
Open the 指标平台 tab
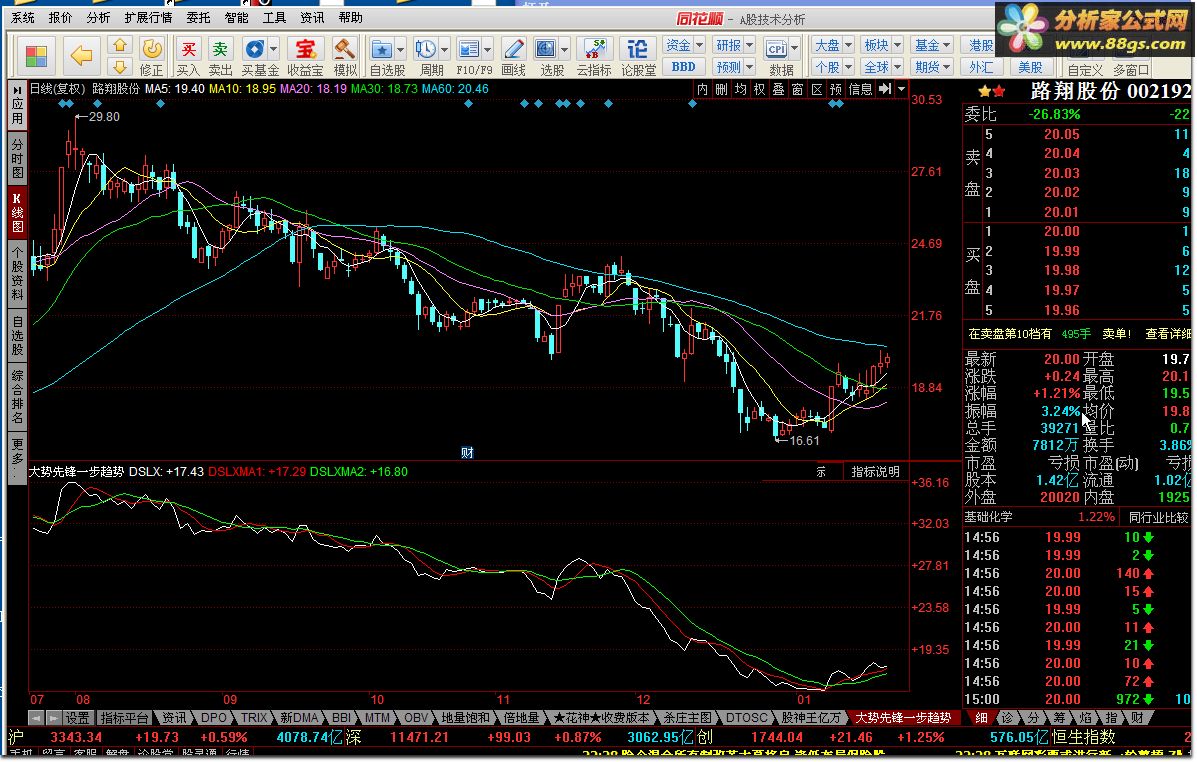coord(124,718)
